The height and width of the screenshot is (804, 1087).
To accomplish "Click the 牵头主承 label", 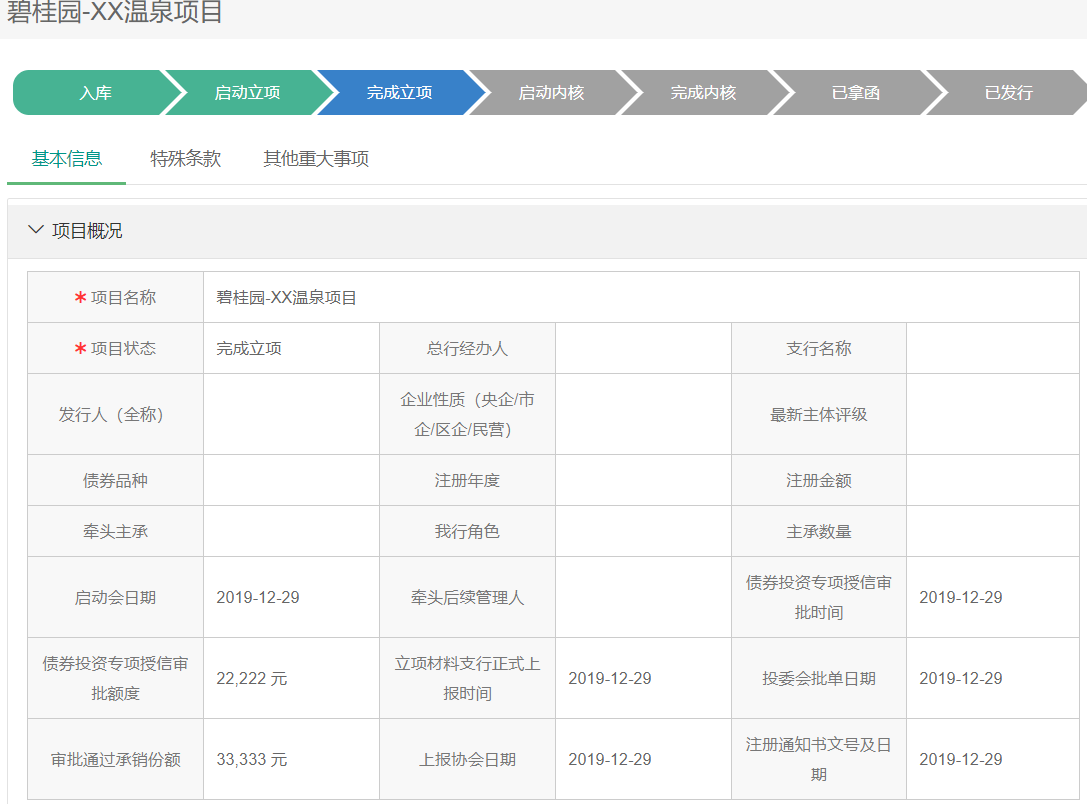I will [x=115, y=532].
